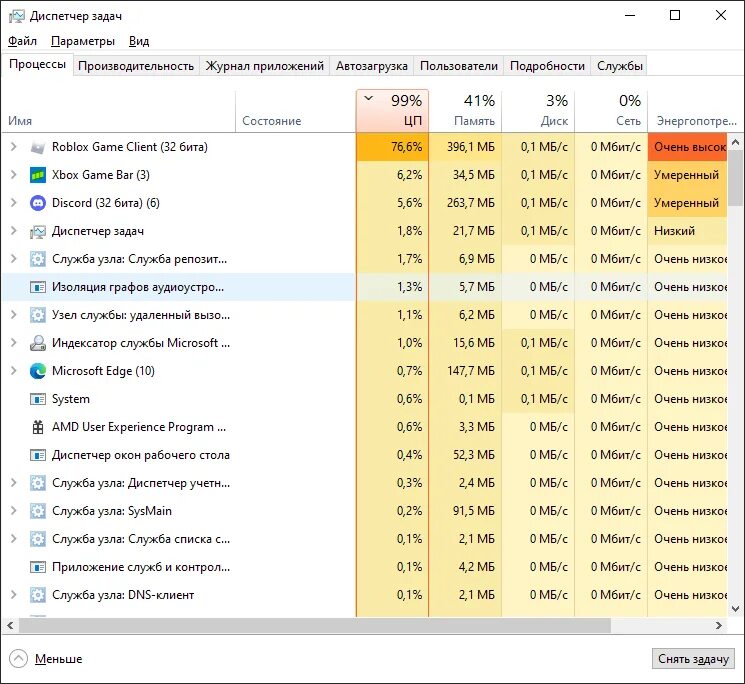The image size is (745, 684).
Task: Open the Параметры menu
Action: coord(83,41)
